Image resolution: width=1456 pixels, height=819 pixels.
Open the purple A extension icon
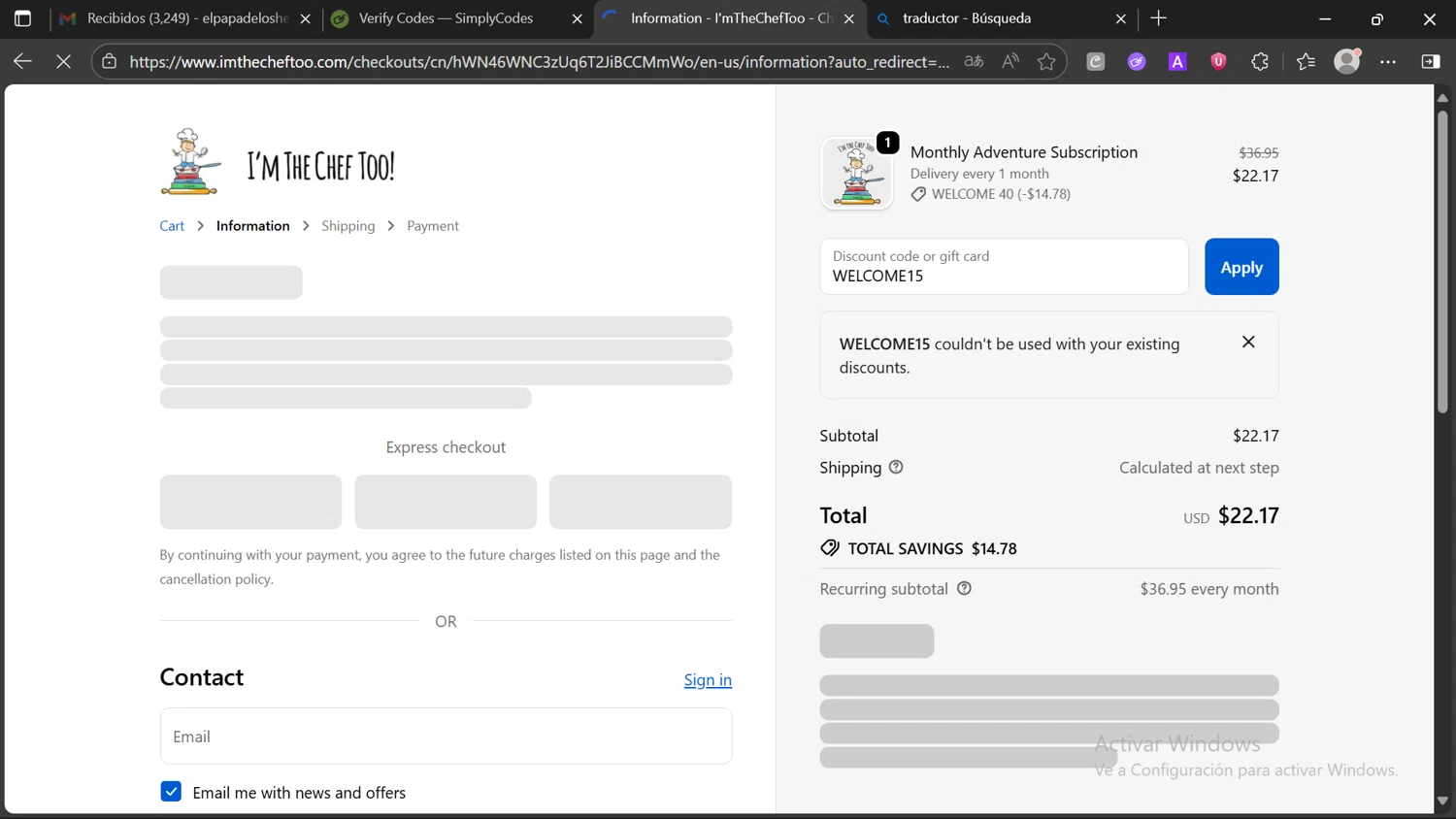coord(1177,61)
